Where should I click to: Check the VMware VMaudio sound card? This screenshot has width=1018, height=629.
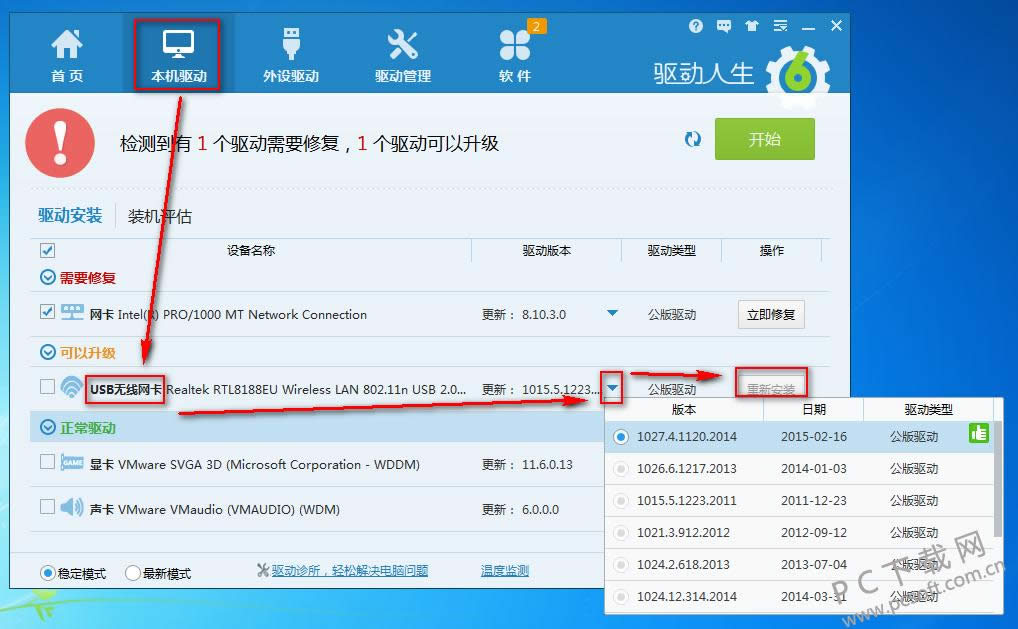point(47,506)
